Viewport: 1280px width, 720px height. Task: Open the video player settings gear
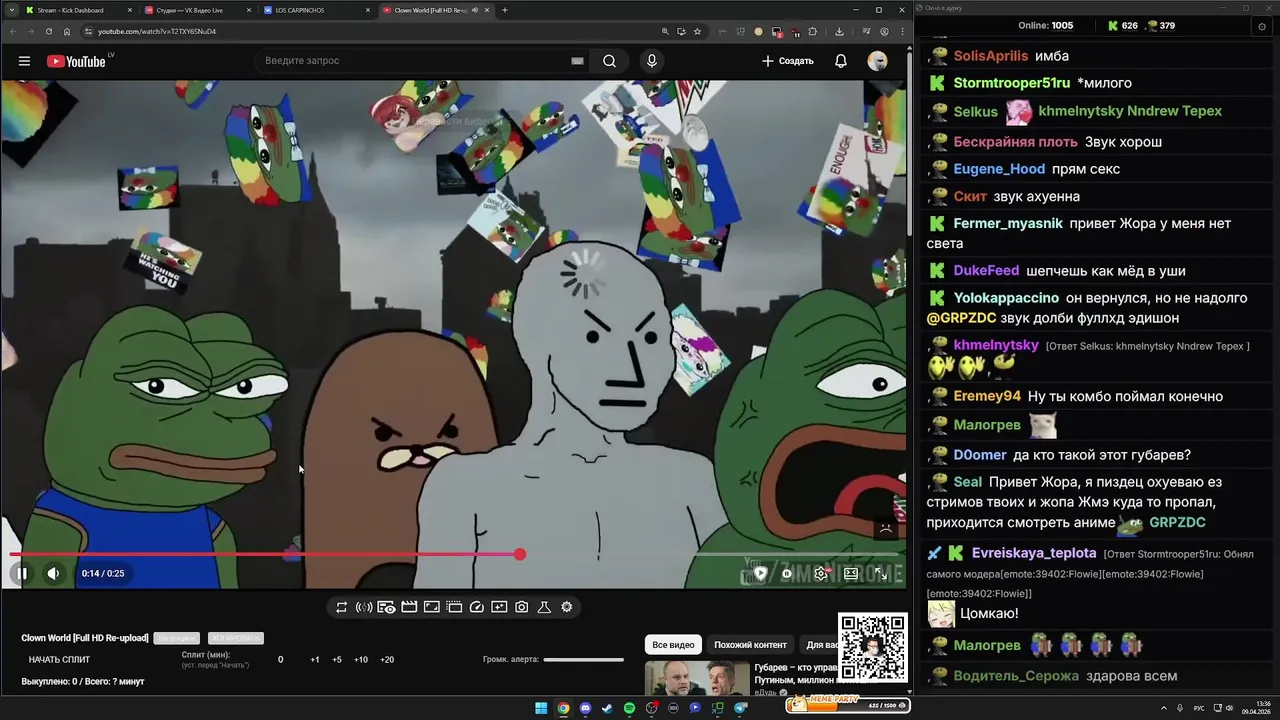coord(821,573)
